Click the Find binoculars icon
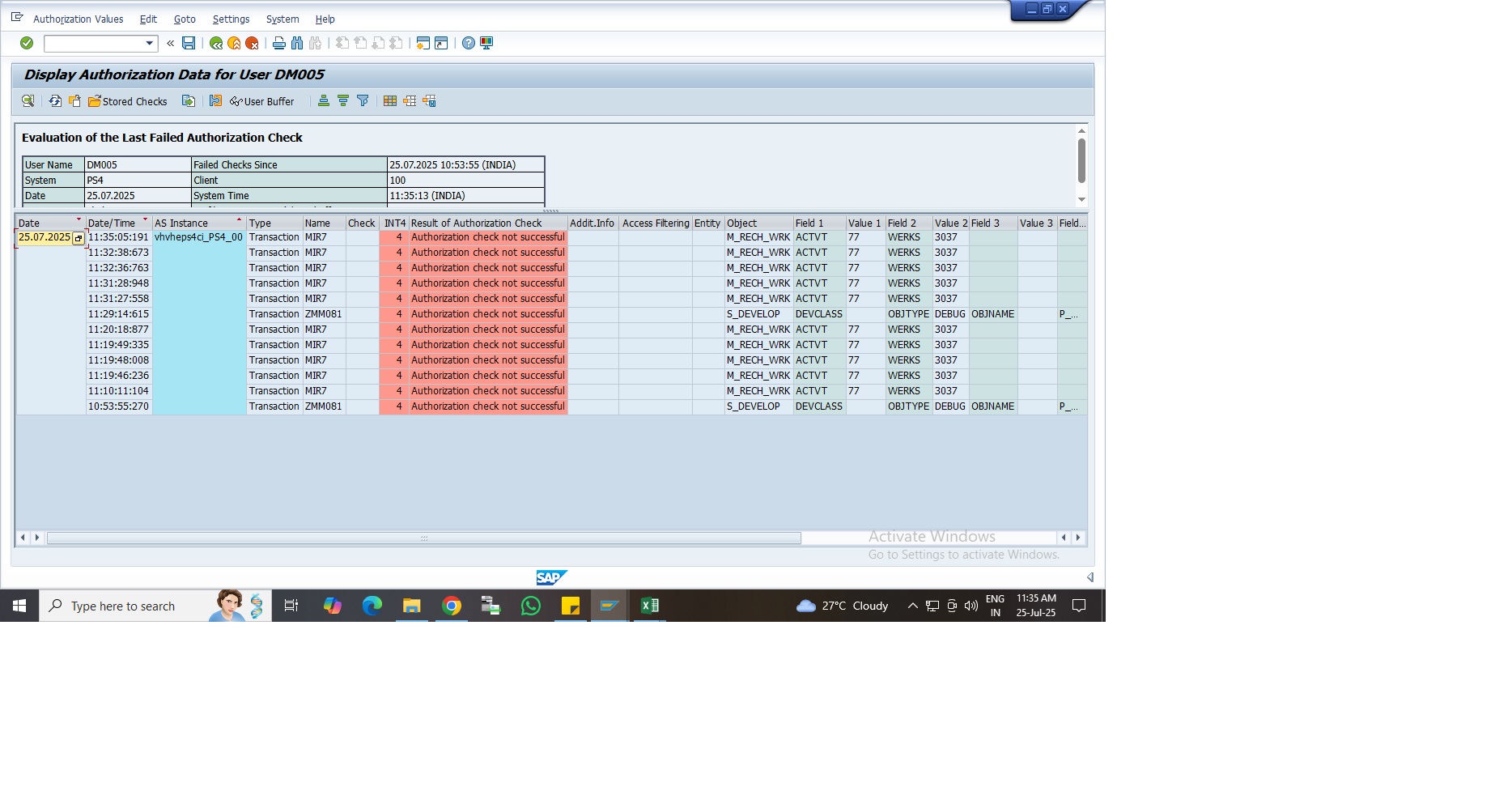Image resolution: width=1512 pixels, height=787 pixels. (x=297, y=43)
